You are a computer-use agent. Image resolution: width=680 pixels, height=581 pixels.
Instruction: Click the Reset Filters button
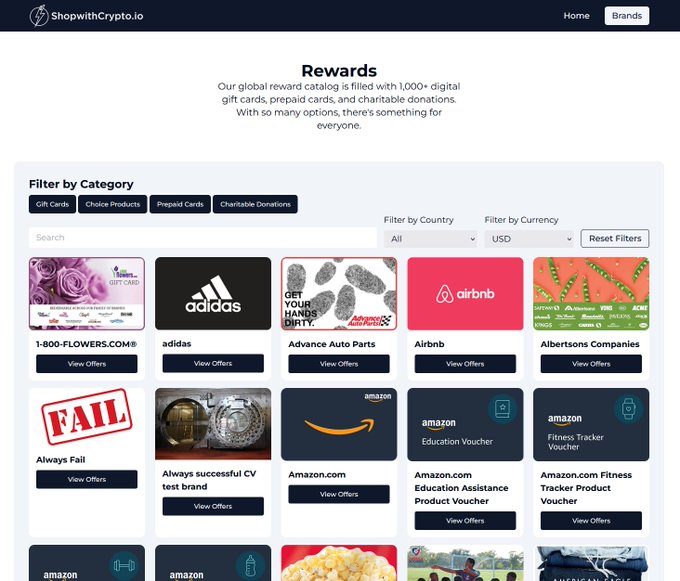(x=615, y=238)
